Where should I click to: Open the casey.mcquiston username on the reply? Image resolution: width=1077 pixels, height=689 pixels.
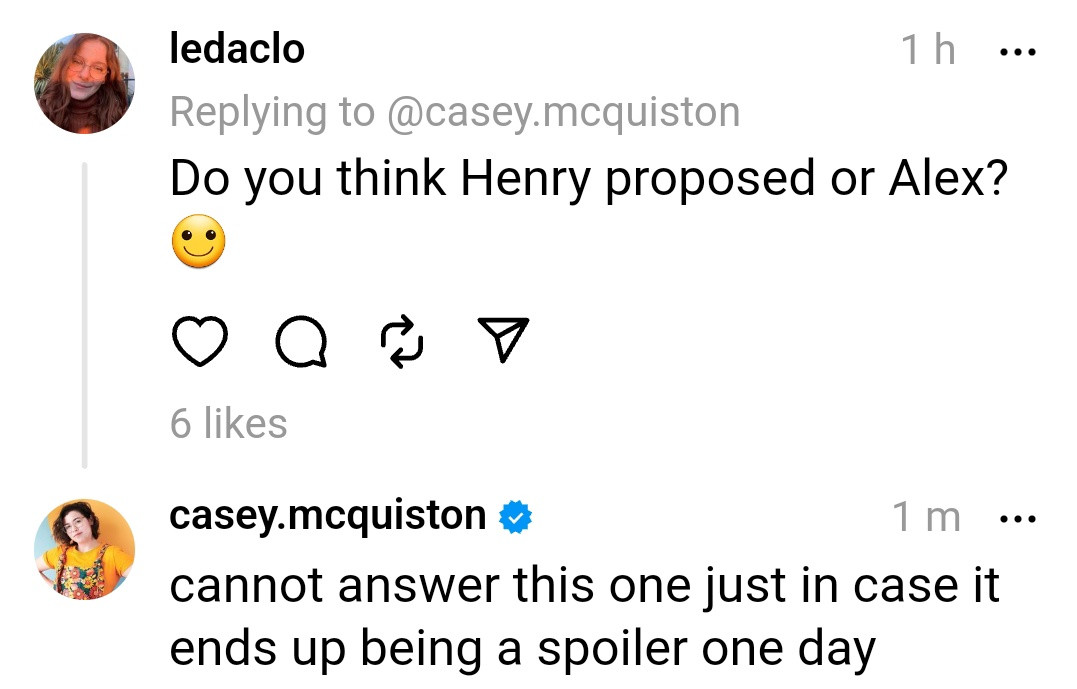pos(328,516)
